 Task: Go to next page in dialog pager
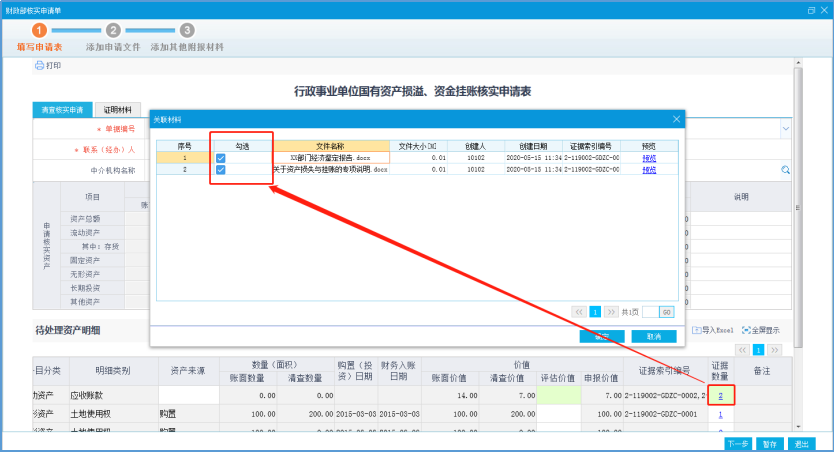tap(610, 312)
